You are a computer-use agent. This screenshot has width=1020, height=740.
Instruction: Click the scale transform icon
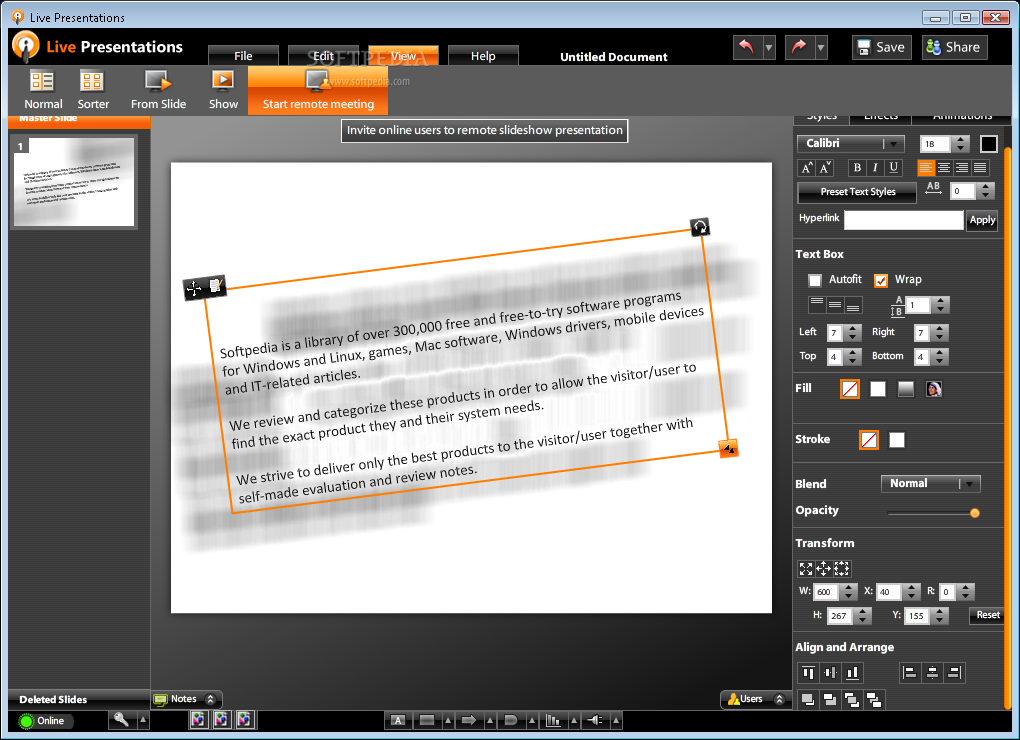tap(806, 569)
